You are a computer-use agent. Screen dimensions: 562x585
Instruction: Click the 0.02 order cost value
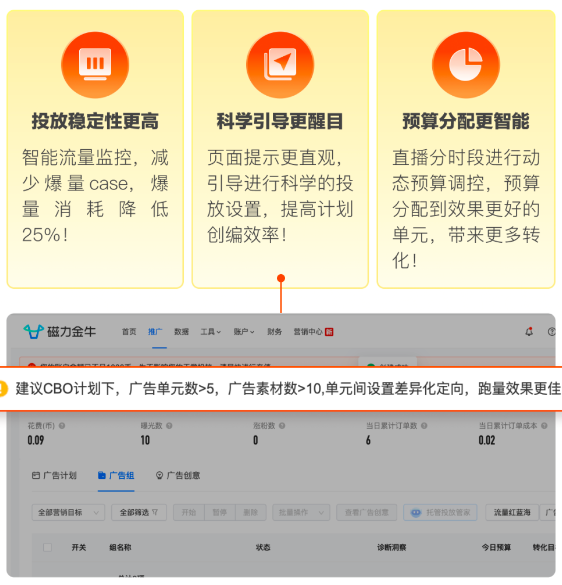pyautogui.click(x=487, y=440)
